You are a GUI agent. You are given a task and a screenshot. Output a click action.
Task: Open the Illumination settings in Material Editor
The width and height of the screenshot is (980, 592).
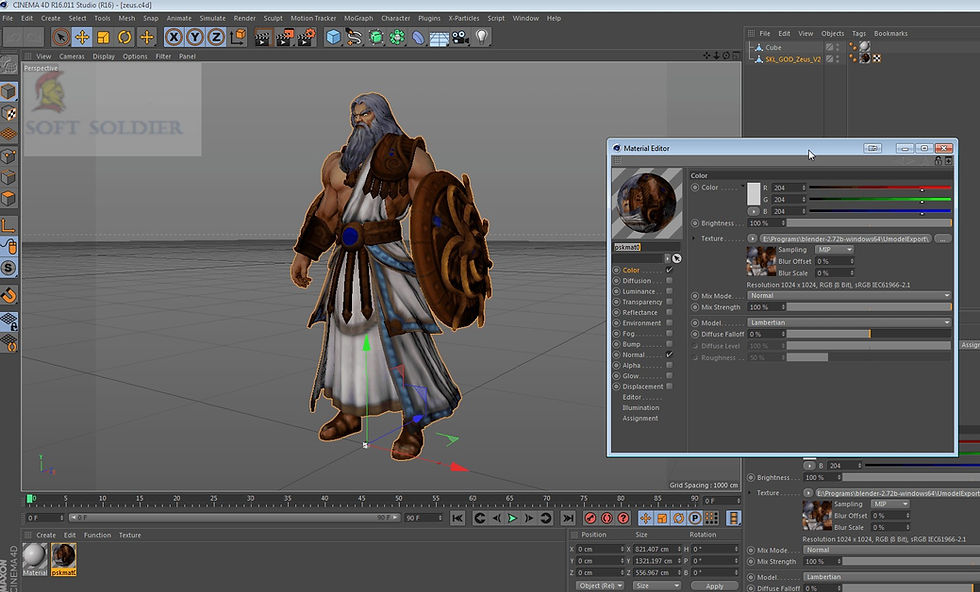click(x=641, y=408)
